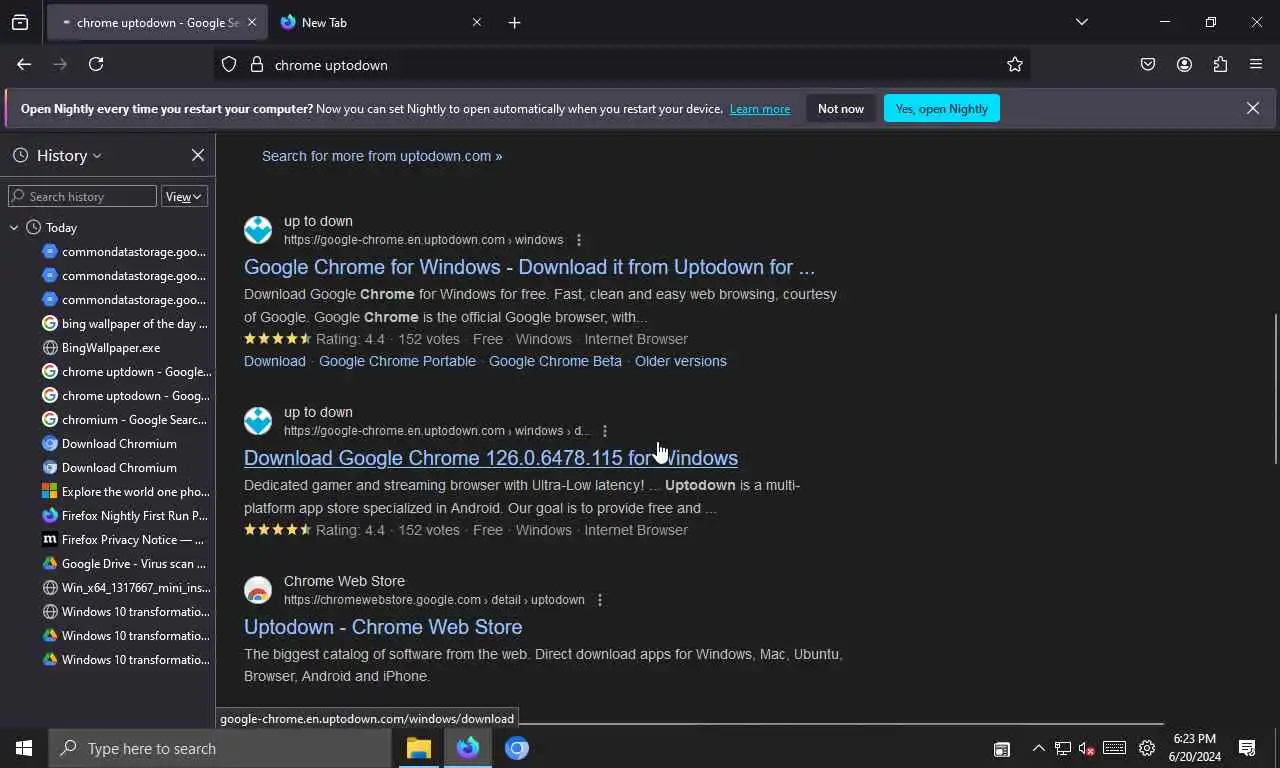Open more options for first uptodown result
This screenshot has height=768, width=1280.
[579, 240]
